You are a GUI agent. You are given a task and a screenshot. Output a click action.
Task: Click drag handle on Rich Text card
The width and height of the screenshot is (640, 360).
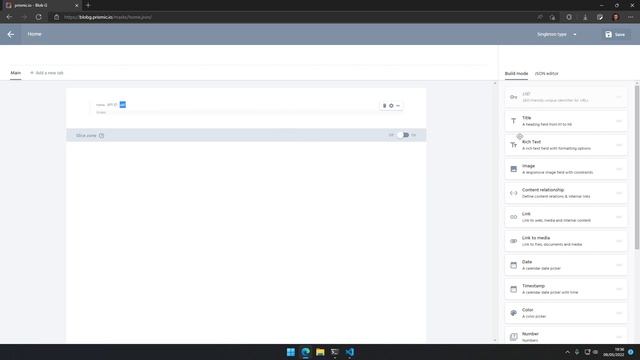tap(619, 145)
